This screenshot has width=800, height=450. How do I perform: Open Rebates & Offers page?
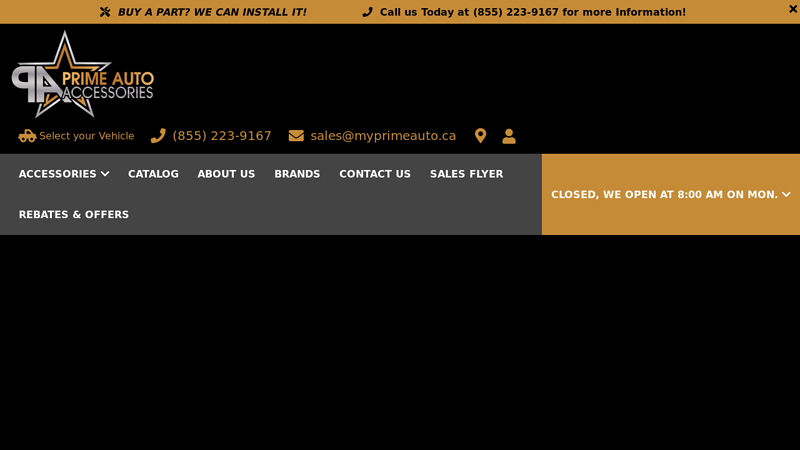point(74,214)
